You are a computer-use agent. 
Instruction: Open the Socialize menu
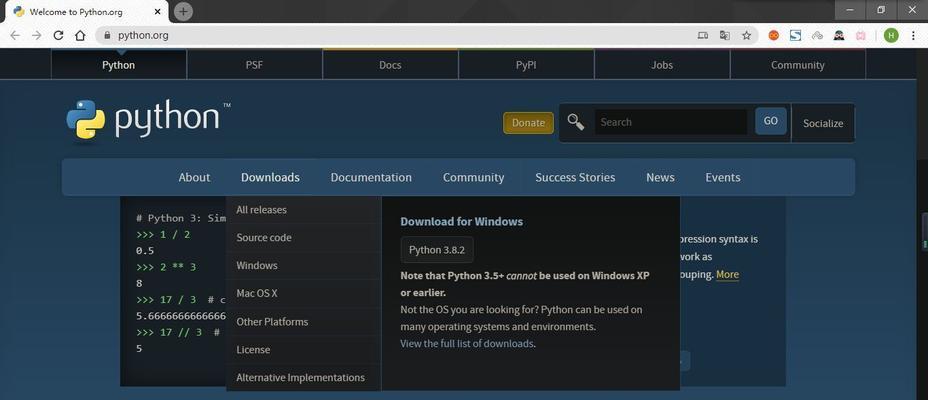[x=823, y=123]
